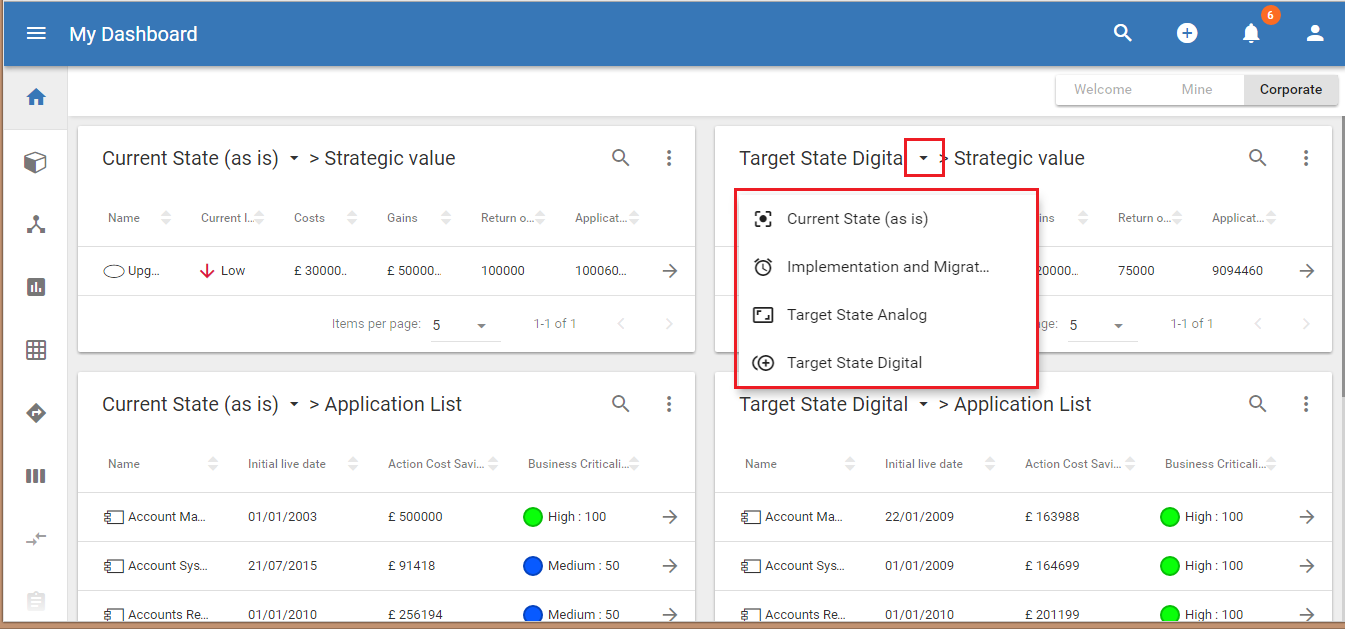The width and height of the screenshot is (1345, 629).
Task: Click the add plus icon in header
Action: (1186, 34)
